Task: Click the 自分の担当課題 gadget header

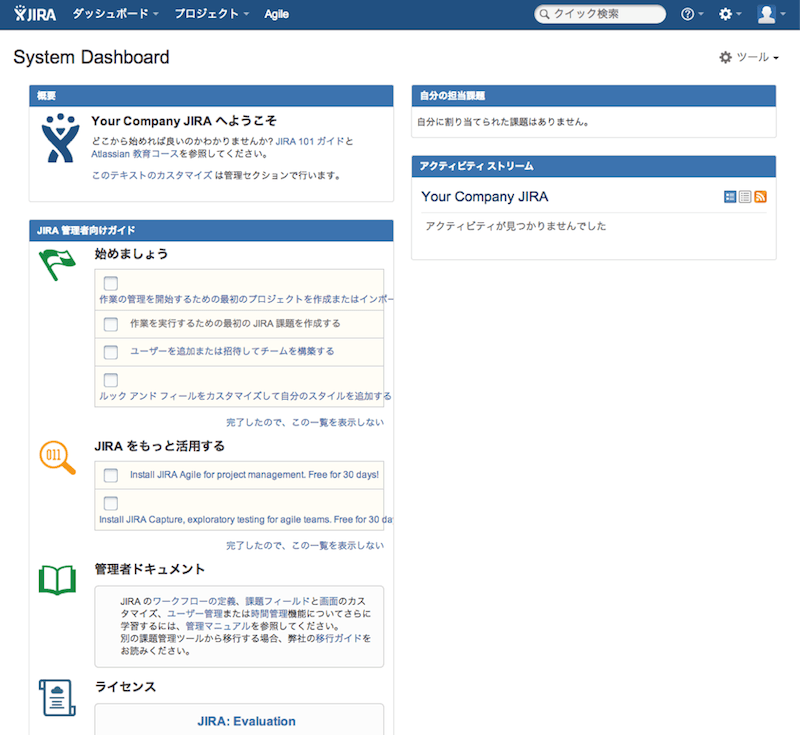Action: coord(594,96)
